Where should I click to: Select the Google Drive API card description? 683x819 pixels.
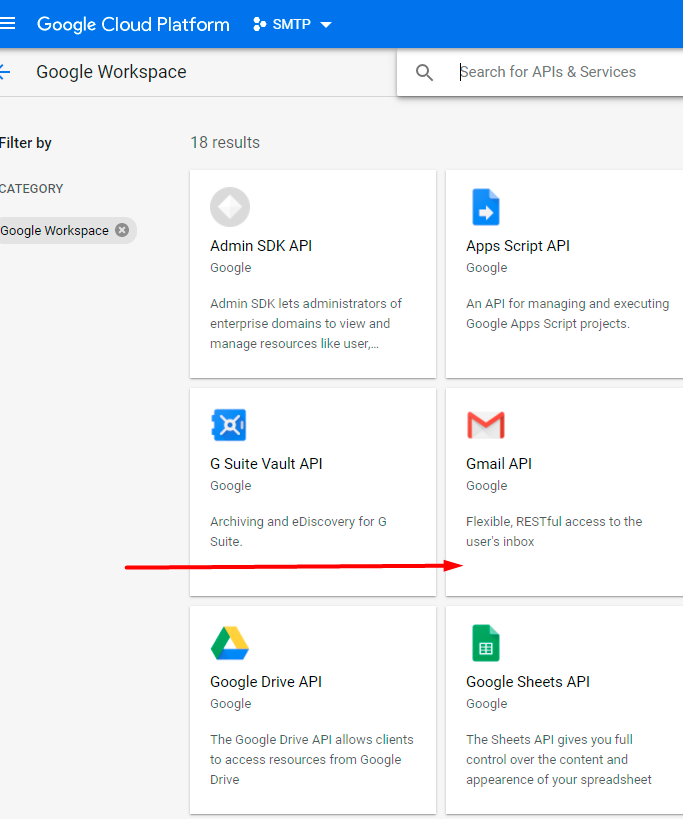(311, 759)
